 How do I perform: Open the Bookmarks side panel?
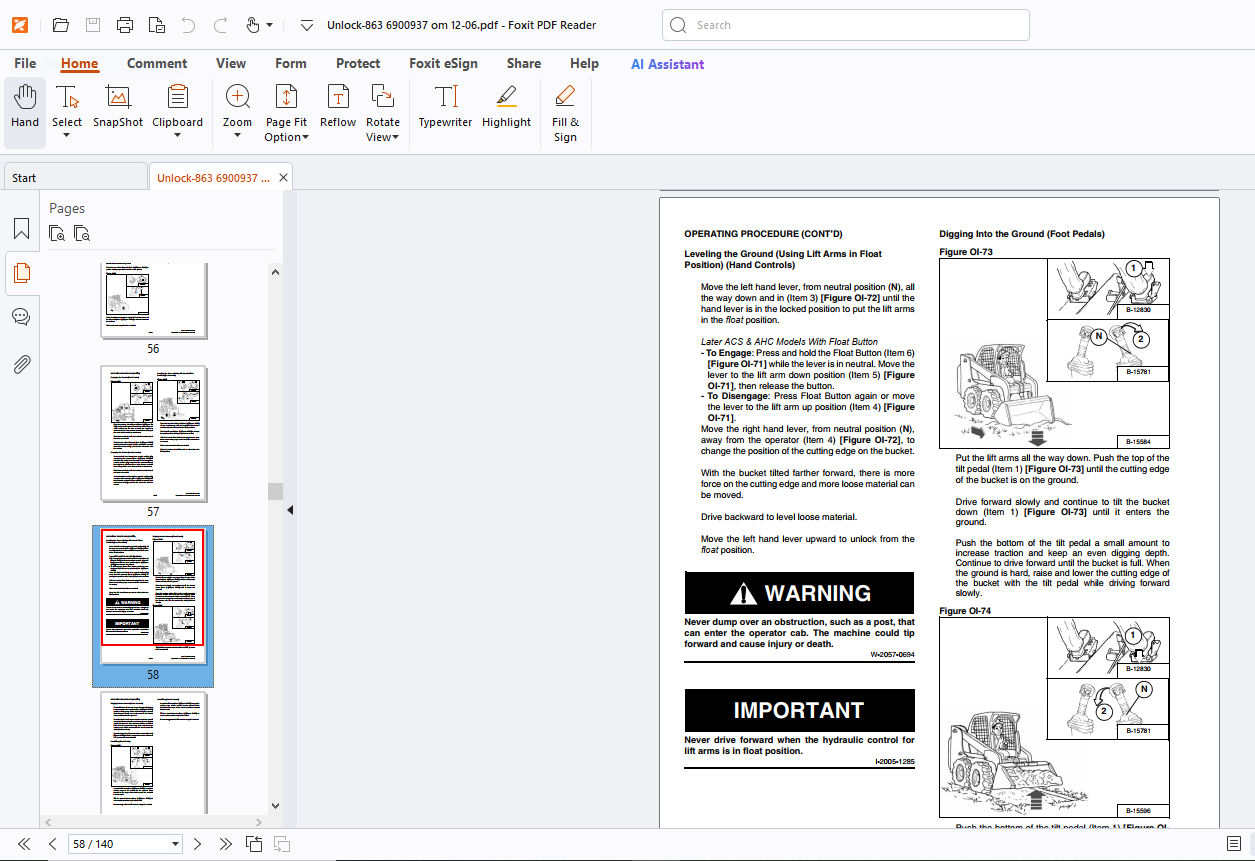21,229
